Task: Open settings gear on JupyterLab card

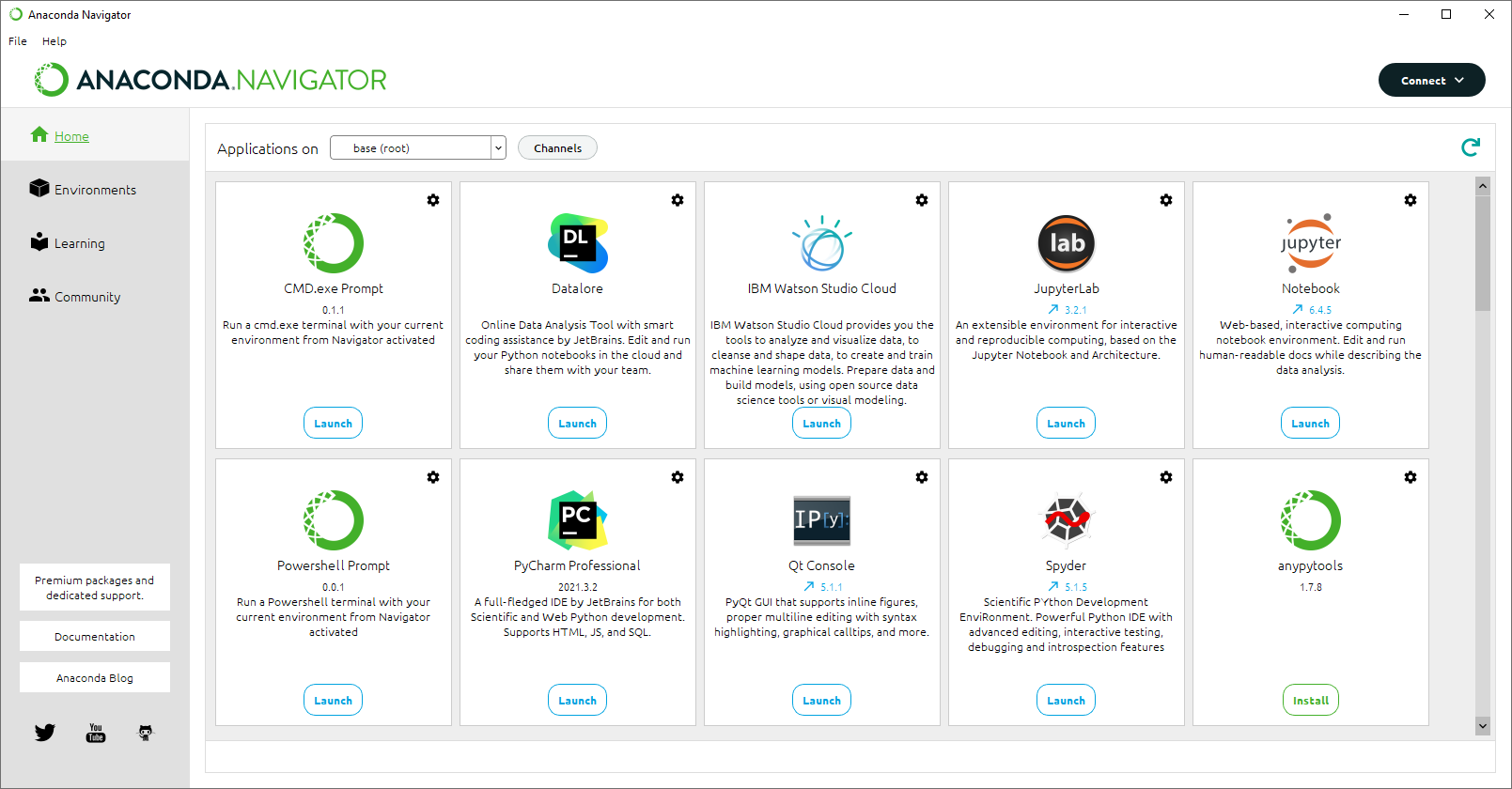Action: tap(1166, 200)
